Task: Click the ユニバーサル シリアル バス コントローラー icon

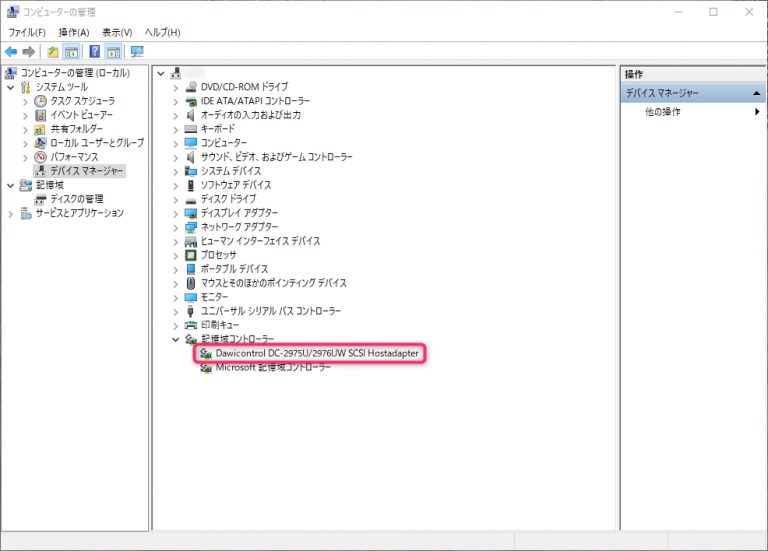Action: (191, 311)
